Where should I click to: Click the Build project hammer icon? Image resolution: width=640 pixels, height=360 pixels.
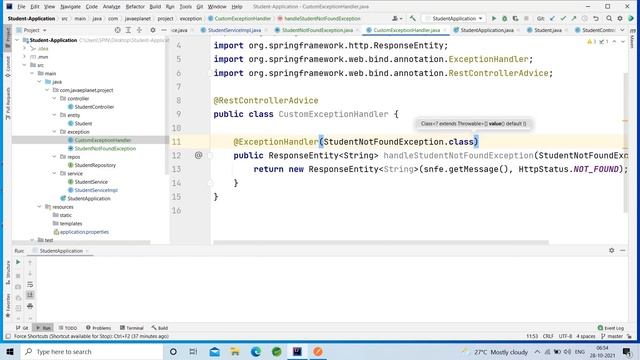(413, 18)
